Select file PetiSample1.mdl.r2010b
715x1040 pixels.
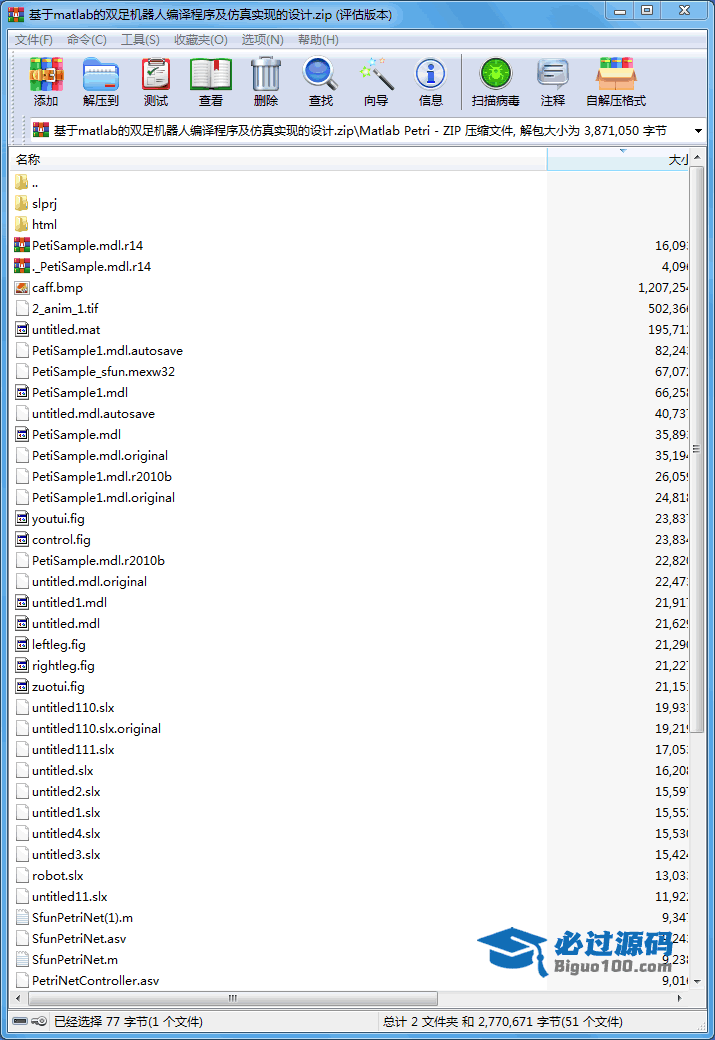[x=102, y=477]
